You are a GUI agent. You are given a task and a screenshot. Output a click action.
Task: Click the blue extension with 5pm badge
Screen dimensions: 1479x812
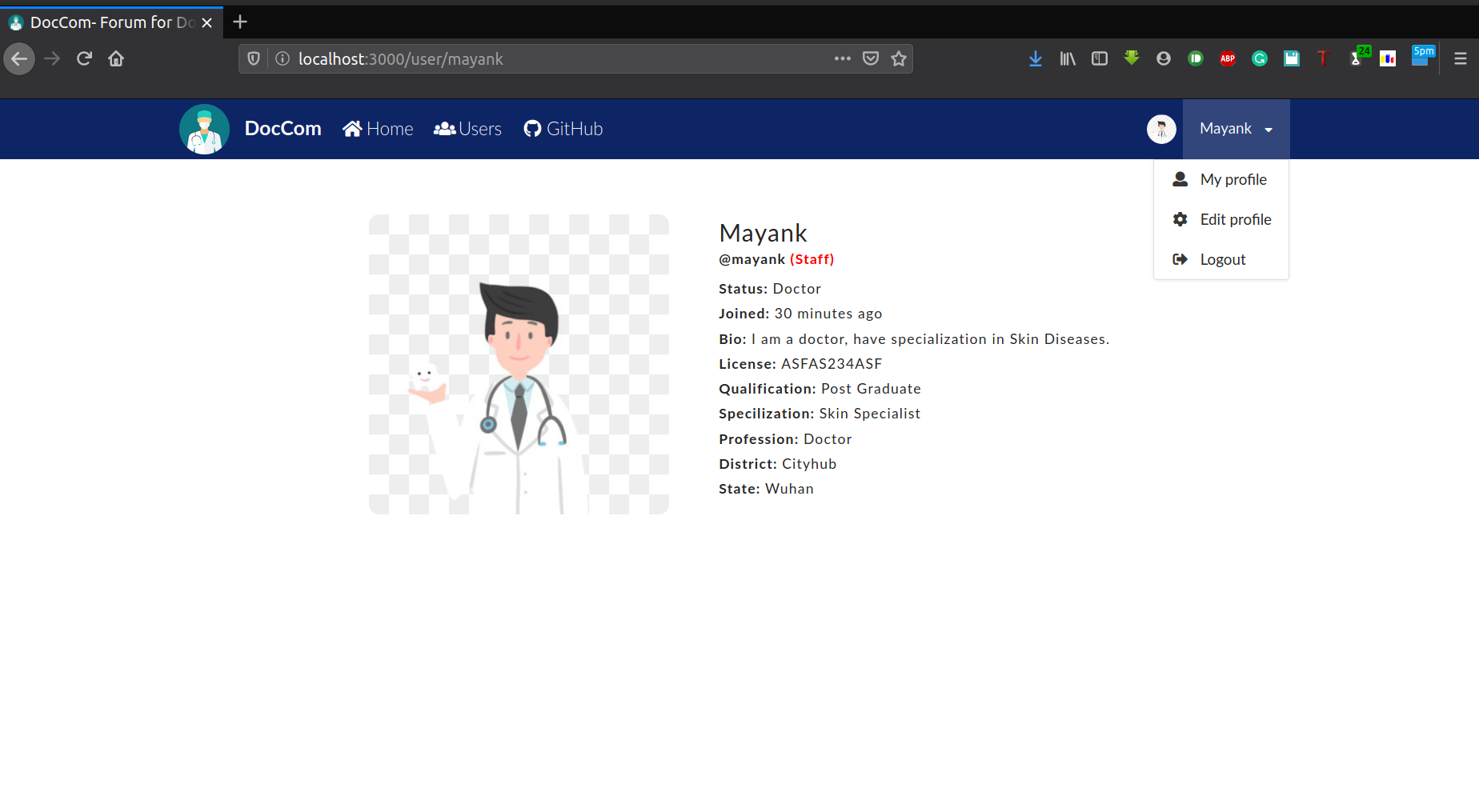1422,55
